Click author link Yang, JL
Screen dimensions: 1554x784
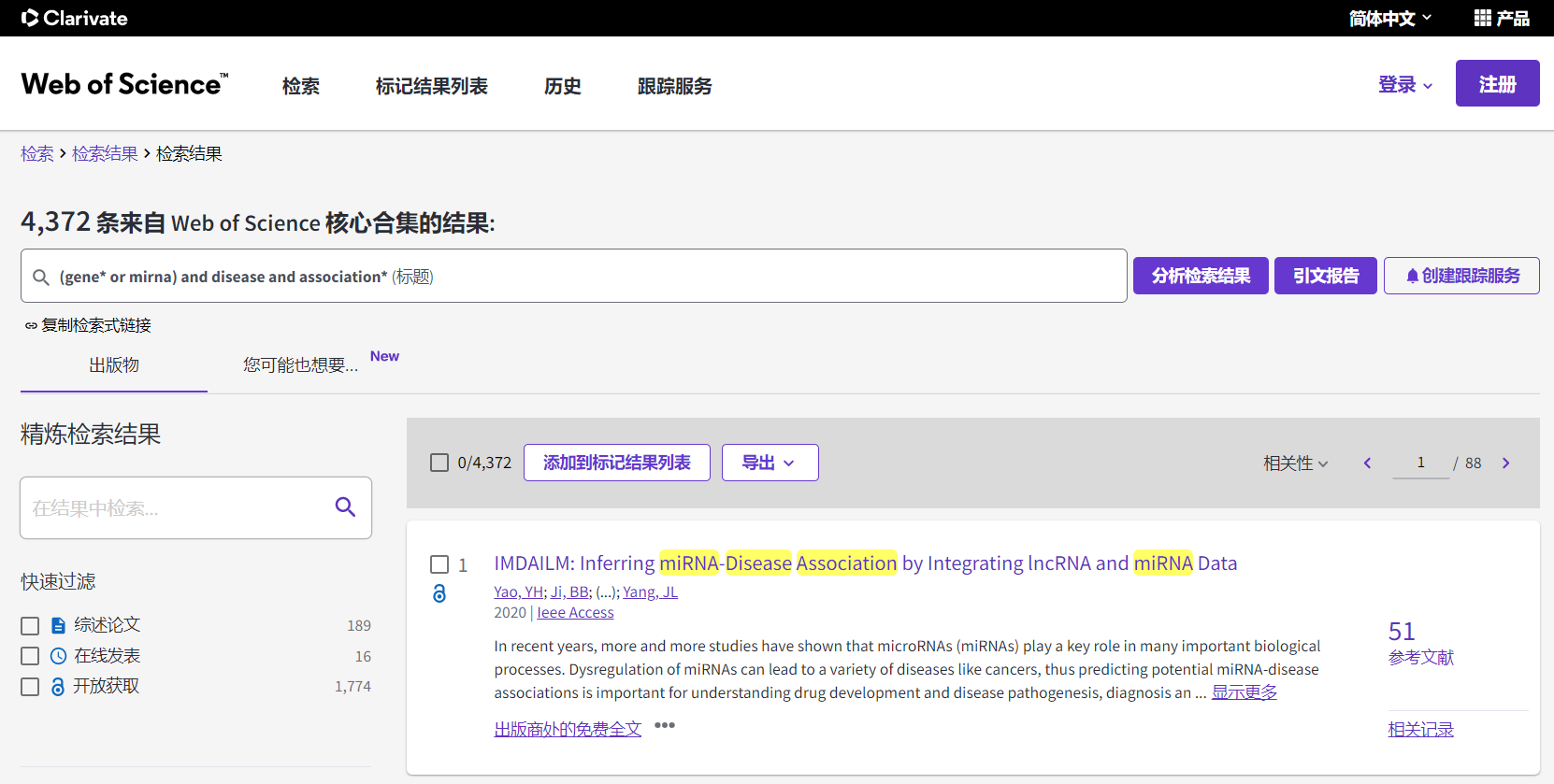[651, 592]
